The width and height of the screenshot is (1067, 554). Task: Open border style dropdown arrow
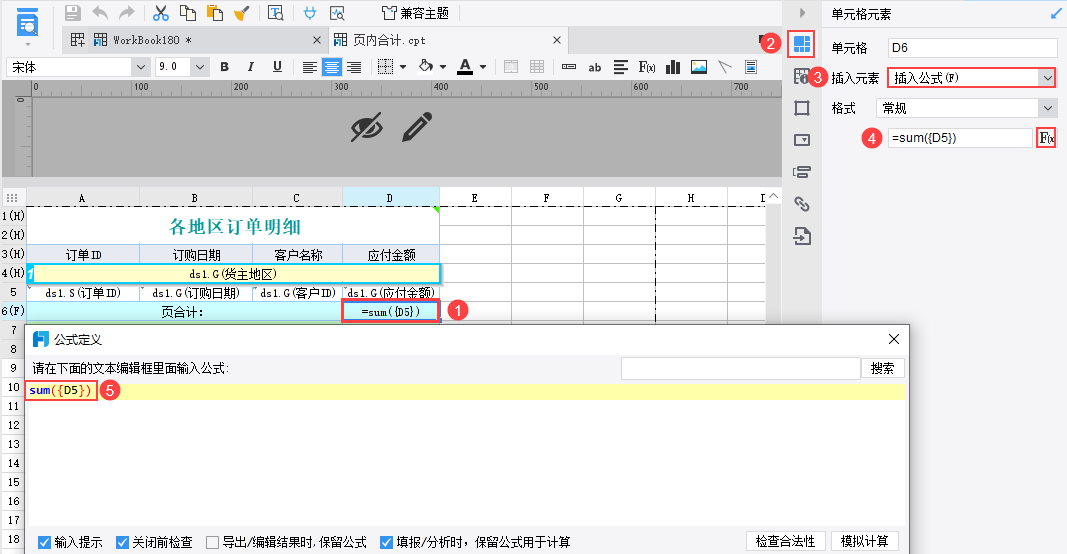[403, 67]
